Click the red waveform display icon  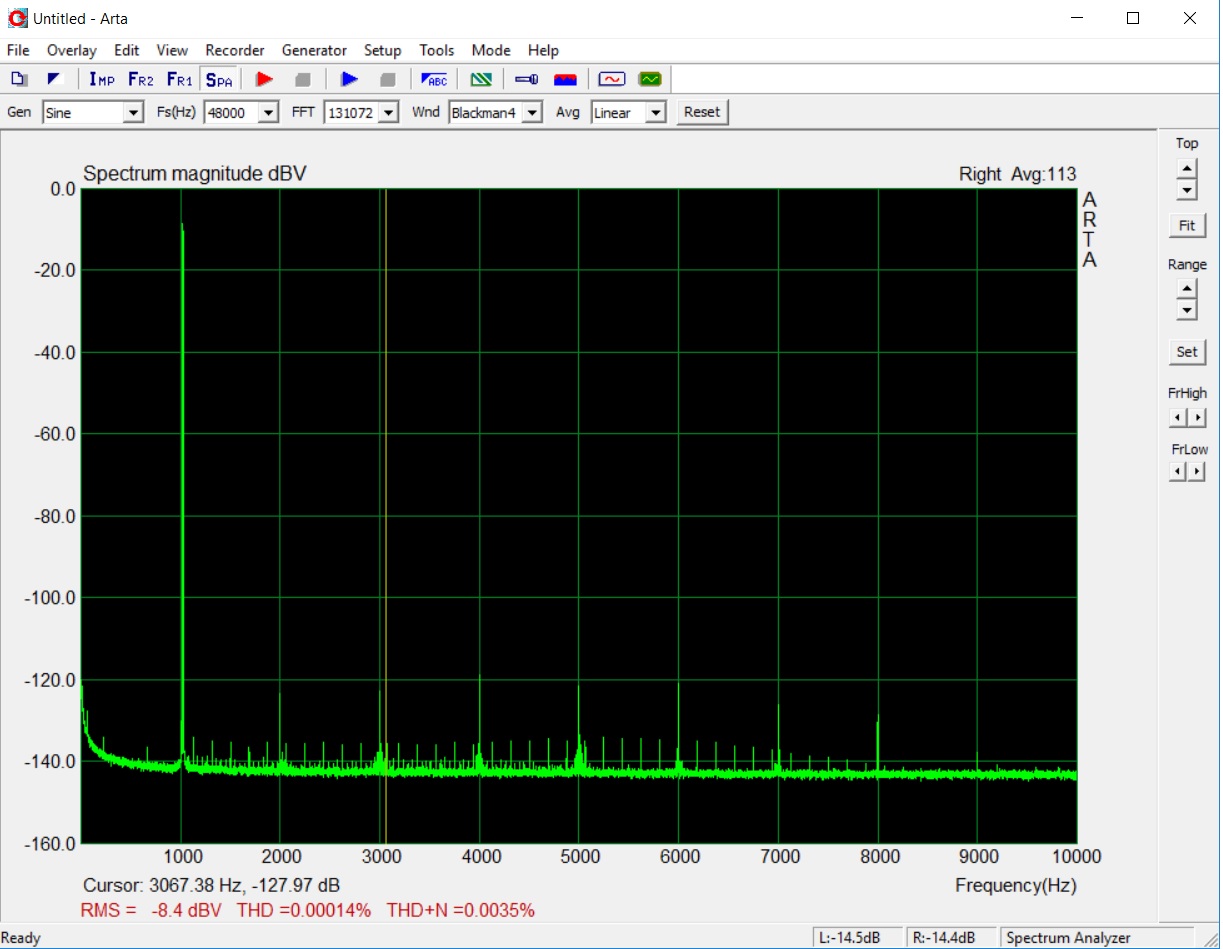click(611, 79)
